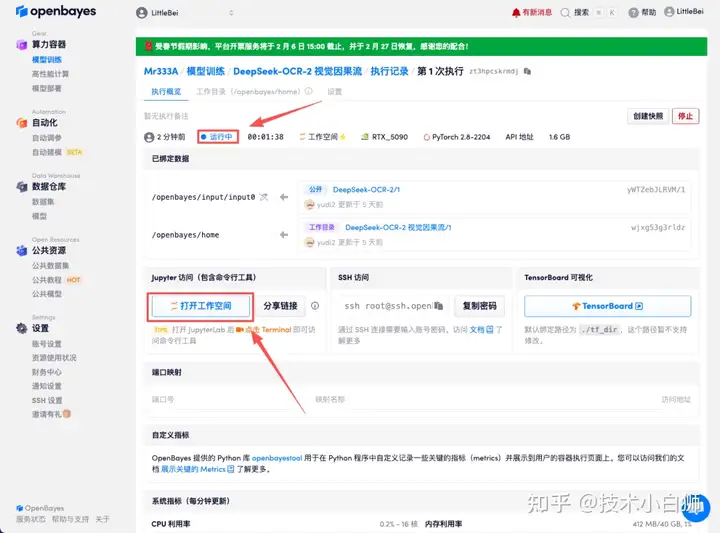Open 自动调参 sidebar item

click(47, 138)
